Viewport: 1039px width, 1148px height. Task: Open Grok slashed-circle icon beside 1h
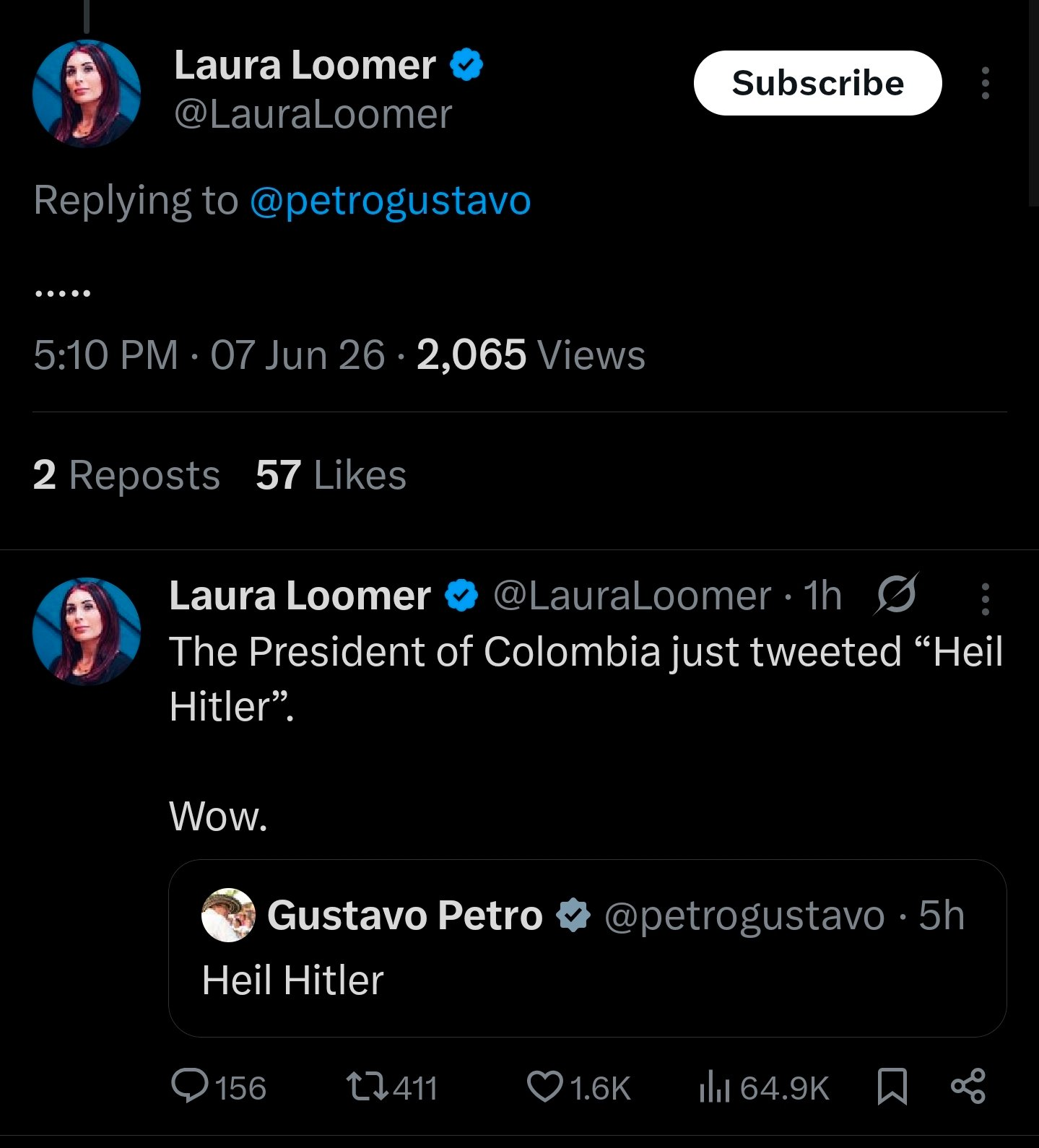(x=897, y=596)
